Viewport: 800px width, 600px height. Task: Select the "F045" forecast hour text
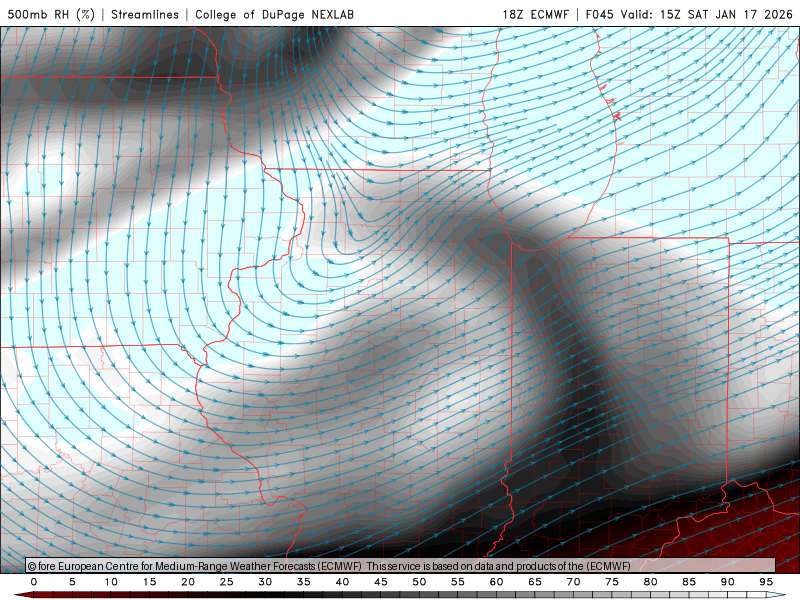pyautogui.click(x=599, y=14)
